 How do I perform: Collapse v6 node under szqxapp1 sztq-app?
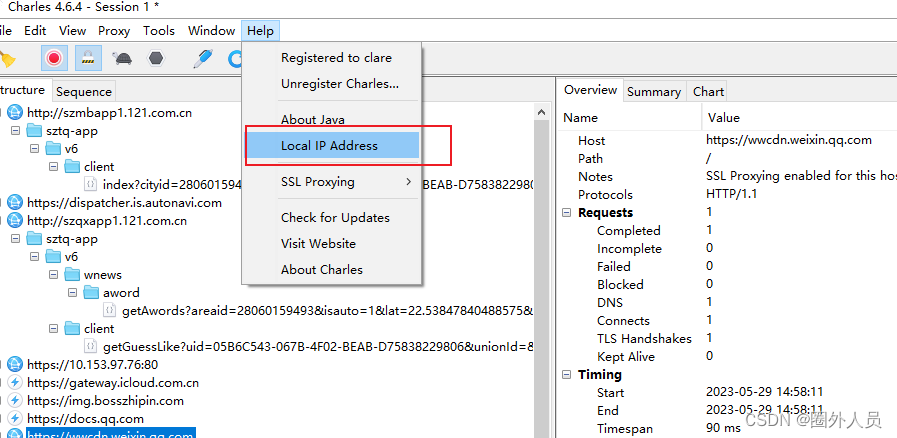(35, 257)
